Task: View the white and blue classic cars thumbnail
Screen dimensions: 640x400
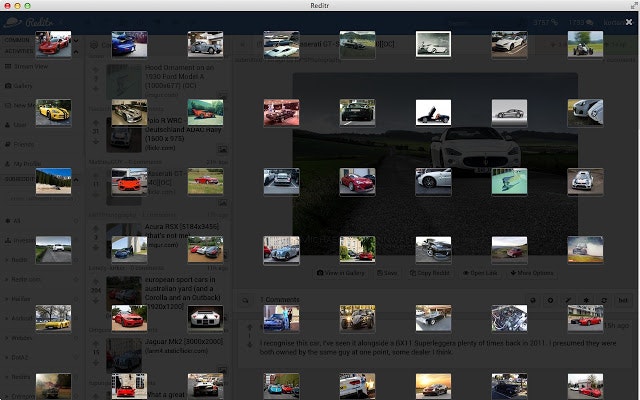Action: (281, 44)
